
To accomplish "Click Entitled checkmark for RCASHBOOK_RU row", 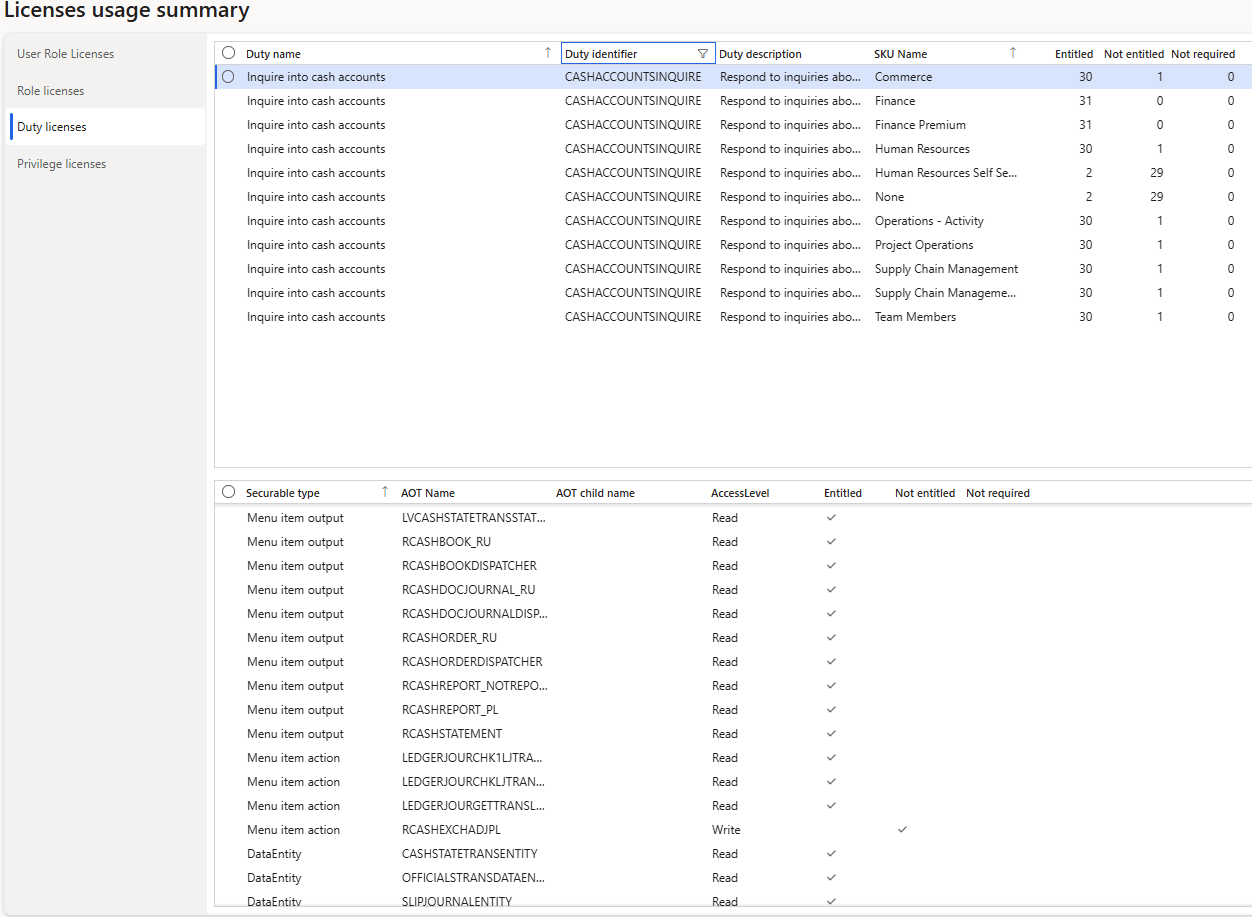I will point(831,542).
